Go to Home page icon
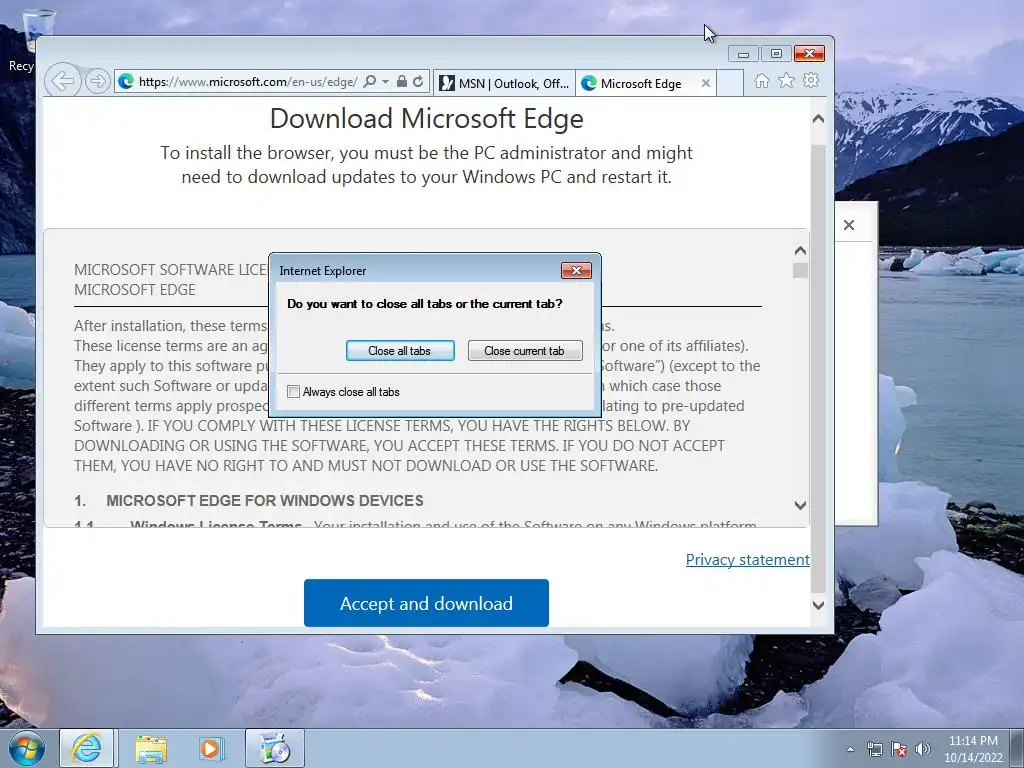Image resolution: width=1024 pixels, height=768 pixels. click(x=761, y=80)
